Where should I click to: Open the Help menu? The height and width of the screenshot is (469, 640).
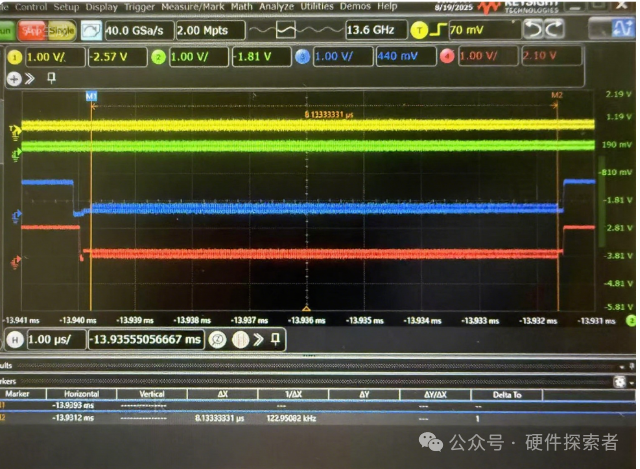coord(387,6)
